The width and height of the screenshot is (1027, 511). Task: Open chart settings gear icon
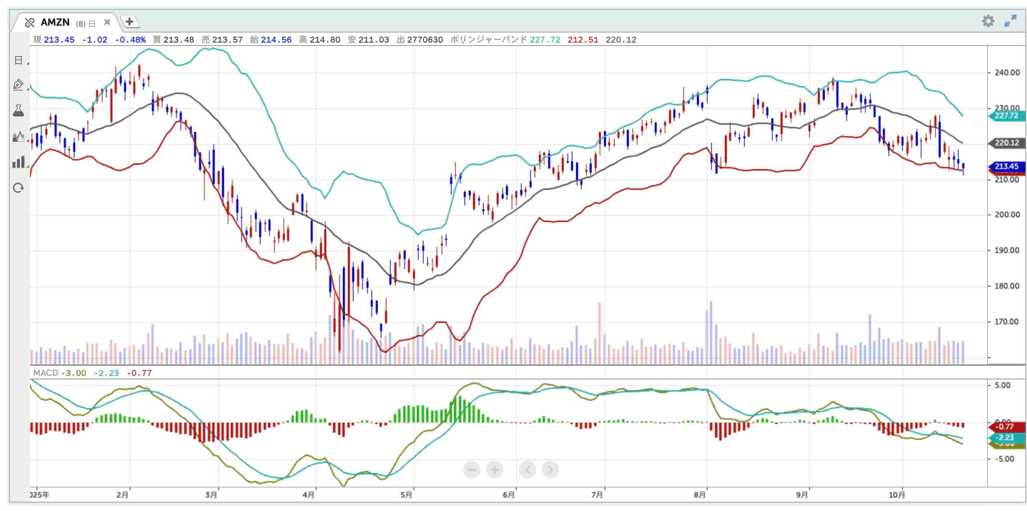tap(988, 21)
